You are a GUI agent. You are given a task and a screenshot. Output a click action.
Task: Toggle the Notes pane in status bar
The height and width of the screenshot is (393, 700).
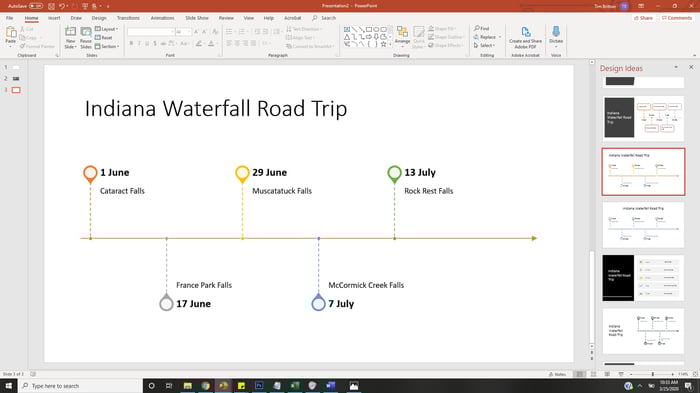558,374
